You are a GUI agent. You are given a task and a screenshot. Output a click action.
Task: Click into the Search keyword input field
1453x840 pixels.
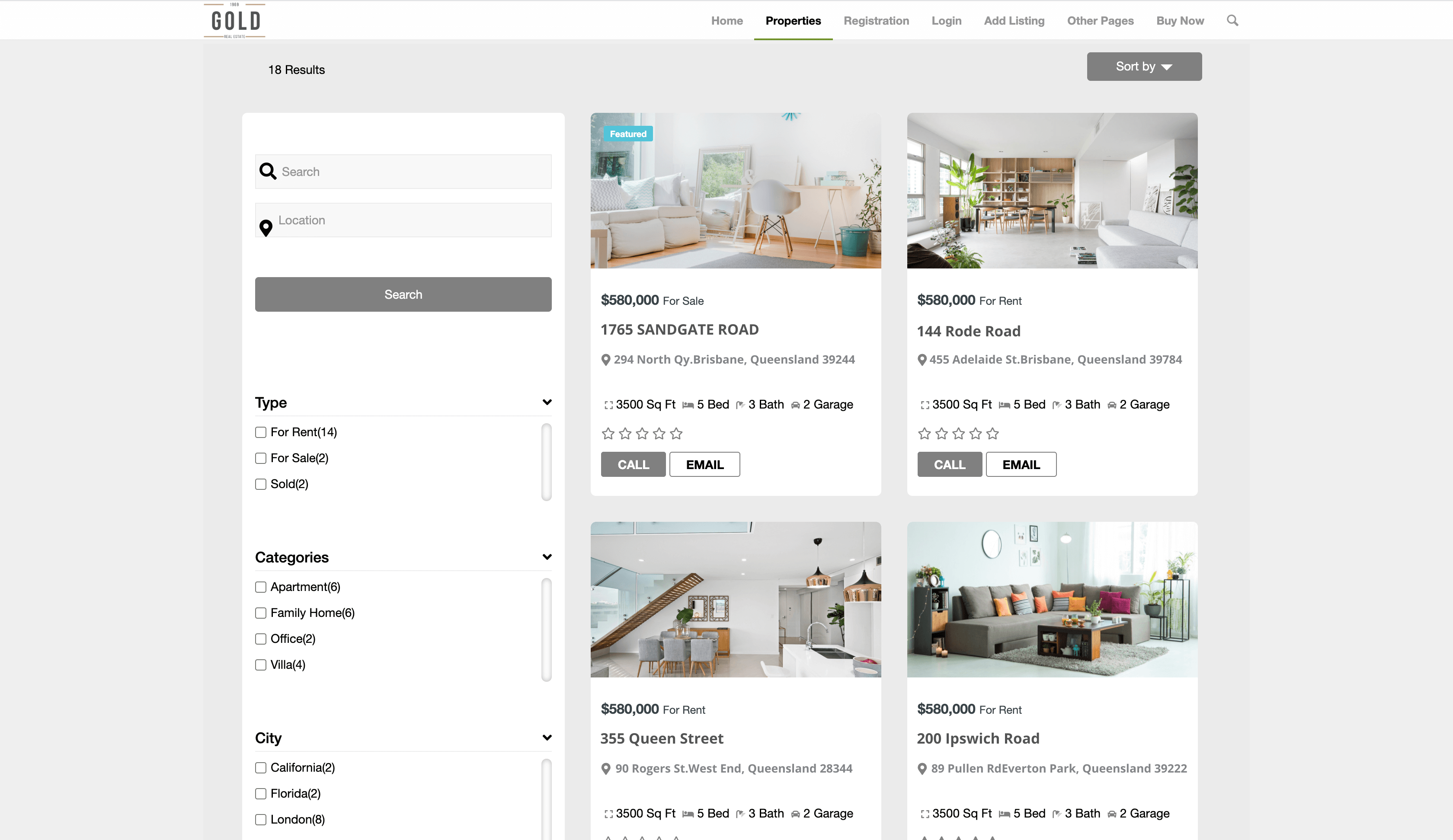pyautogui.click(x=403, y=171)
